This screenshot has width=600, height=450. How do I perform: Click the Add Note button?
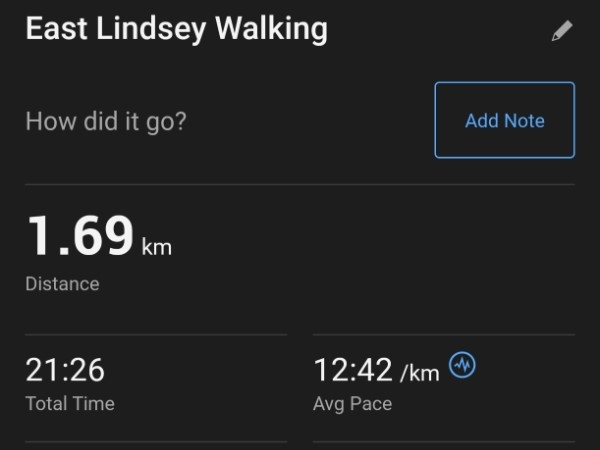pos(505,120)
